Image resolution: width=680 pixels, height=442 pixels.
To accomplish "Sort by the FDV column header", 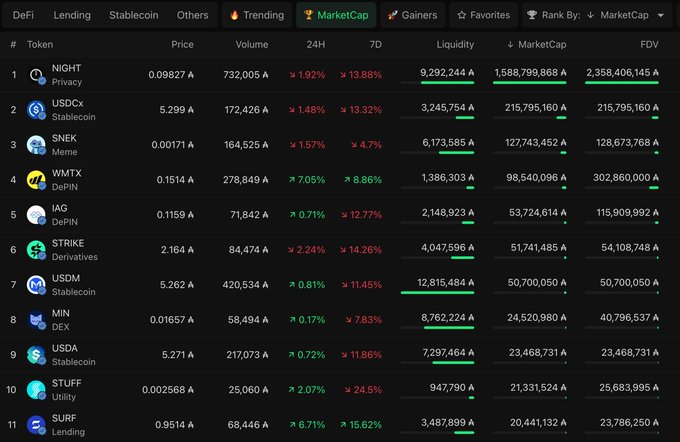I will pos(649,44).
